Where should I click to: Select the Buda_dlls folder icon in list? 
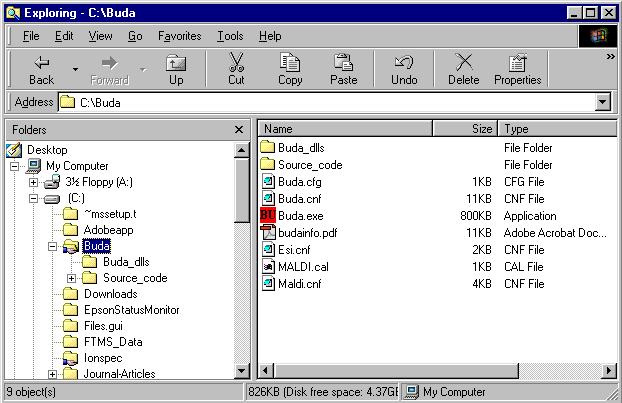pos(268,148)
